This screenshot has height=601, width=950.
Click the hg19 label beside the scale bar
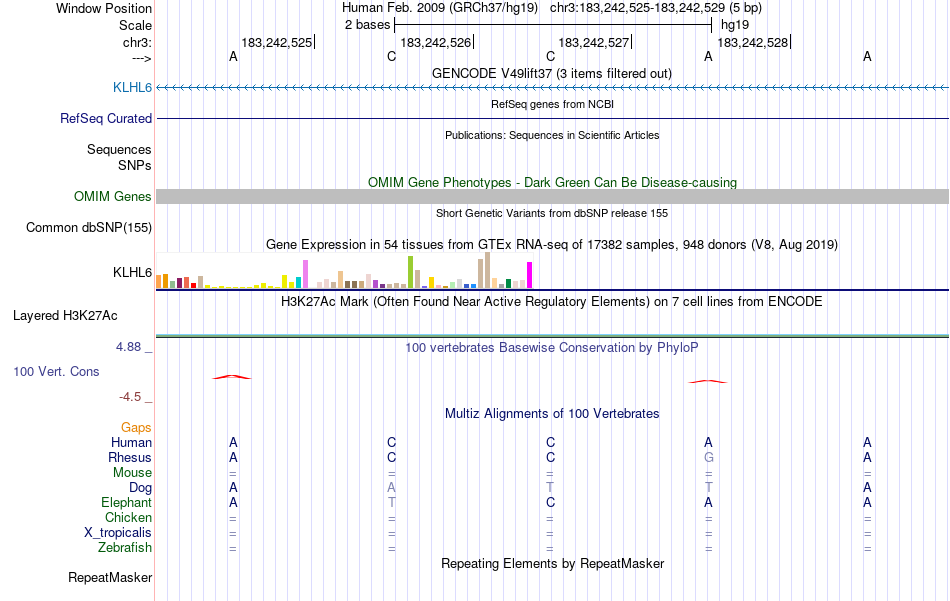[735, 25]
